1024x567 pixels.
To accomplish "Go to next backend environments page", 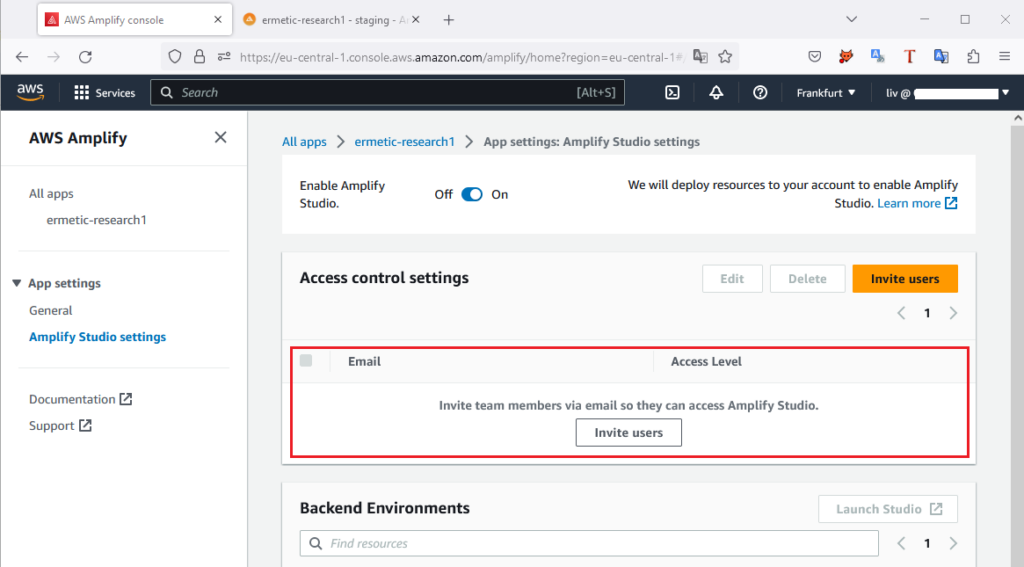I will 953,543.
